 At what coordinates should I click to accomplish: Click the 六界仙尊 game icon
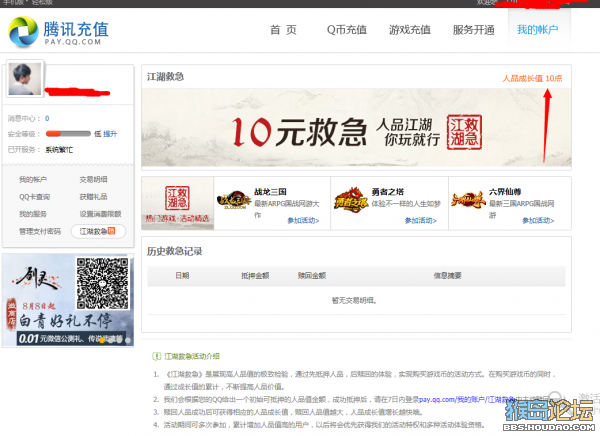pyautogui.click(x=468, y=200)
